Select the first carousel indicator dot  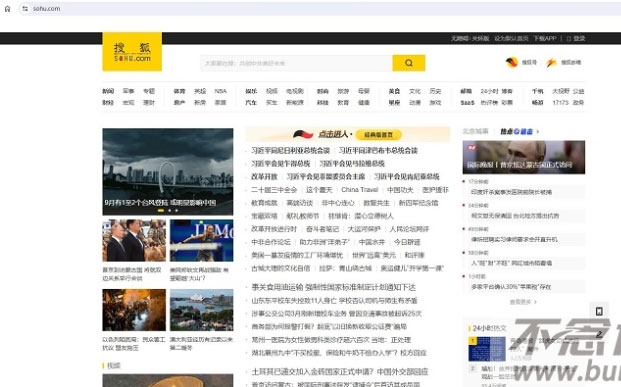[x=161, y=210]
